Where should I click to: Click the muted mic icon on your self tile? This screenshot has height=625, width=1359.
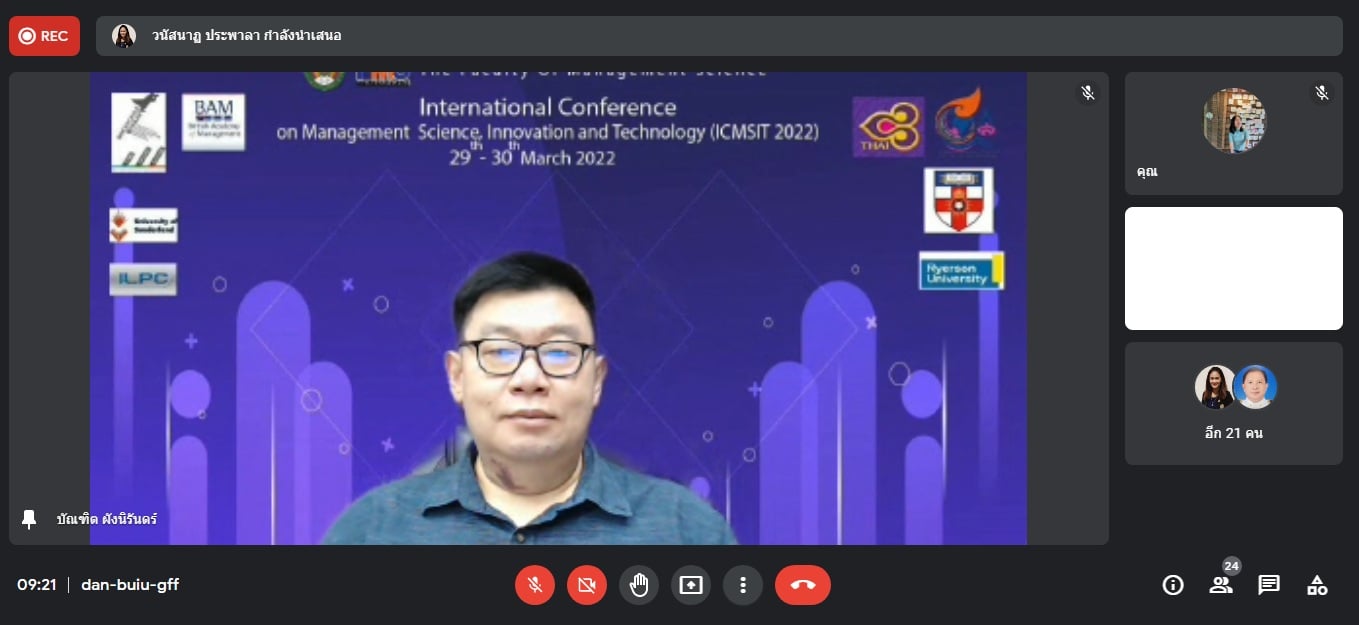[1322, 93]
